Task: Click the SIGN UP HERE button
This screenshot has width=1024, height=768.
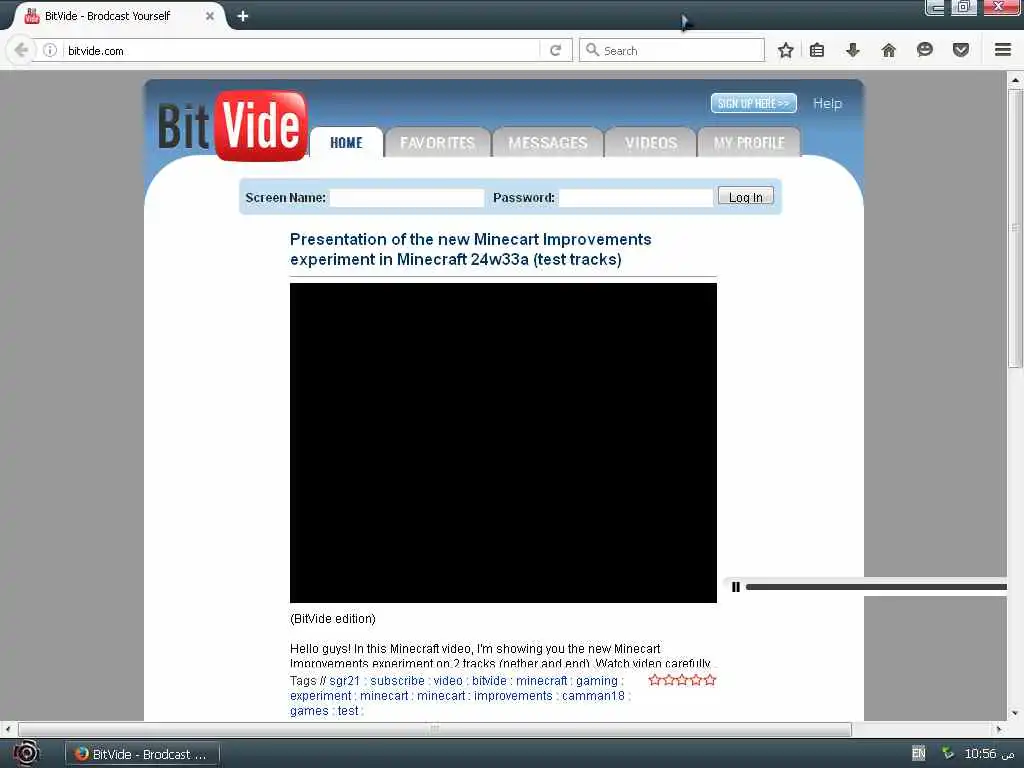Action: pyautogui.click(x=754, y=103)
